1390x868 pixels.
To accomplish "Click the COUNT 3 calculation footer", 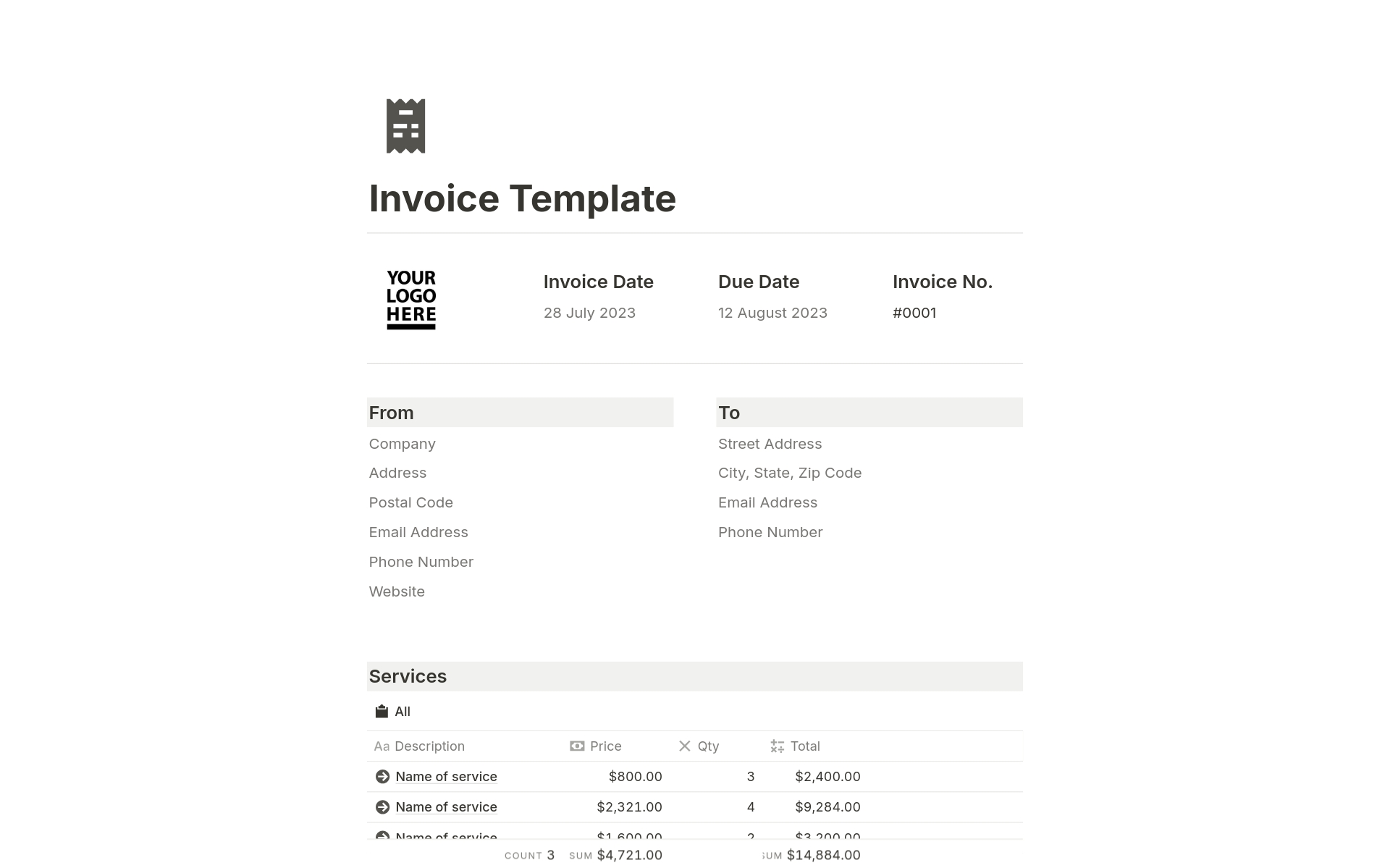I will (x=529, y=855).
